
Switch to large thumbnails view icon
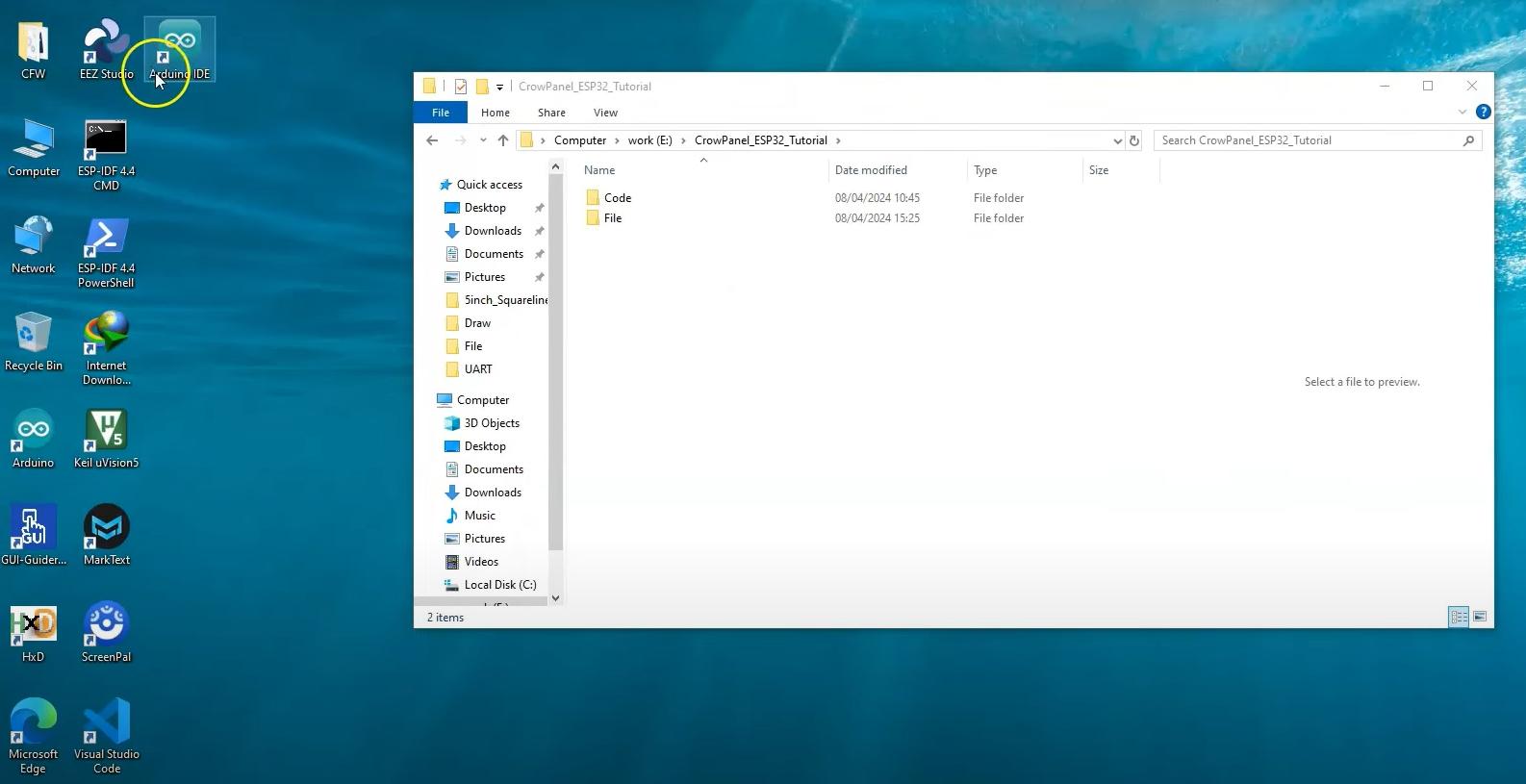pyautogui.click(x=1480, y=617)
